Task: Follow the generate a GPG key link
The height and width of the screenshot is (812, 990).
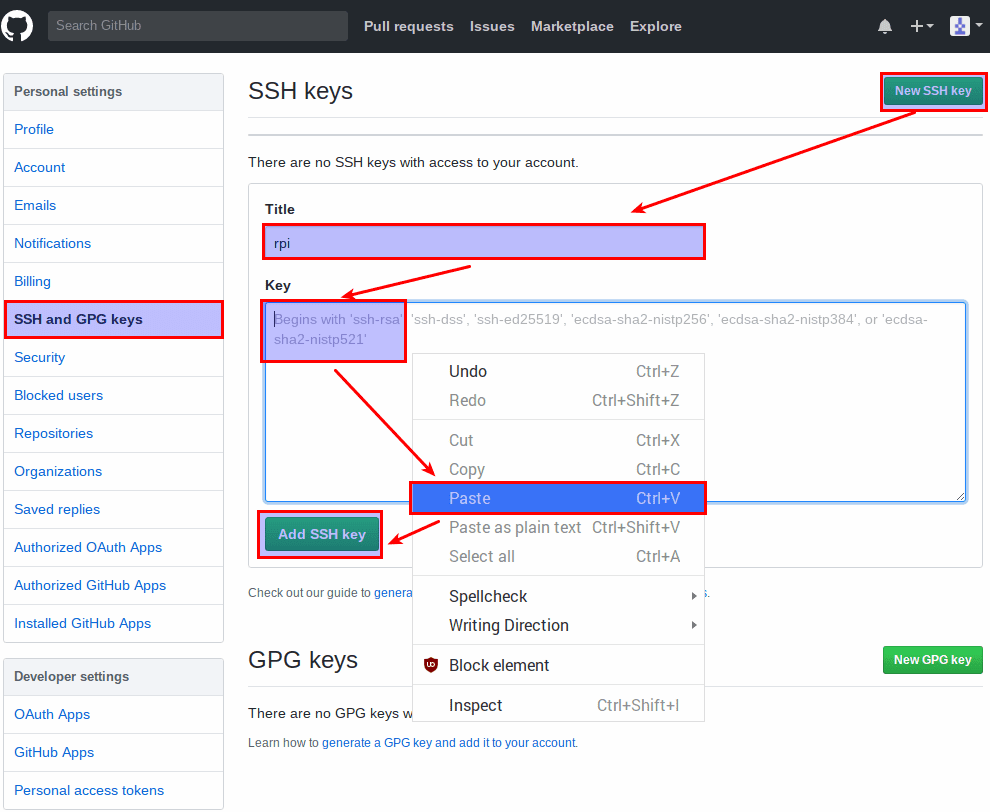Action: [449, 743]
